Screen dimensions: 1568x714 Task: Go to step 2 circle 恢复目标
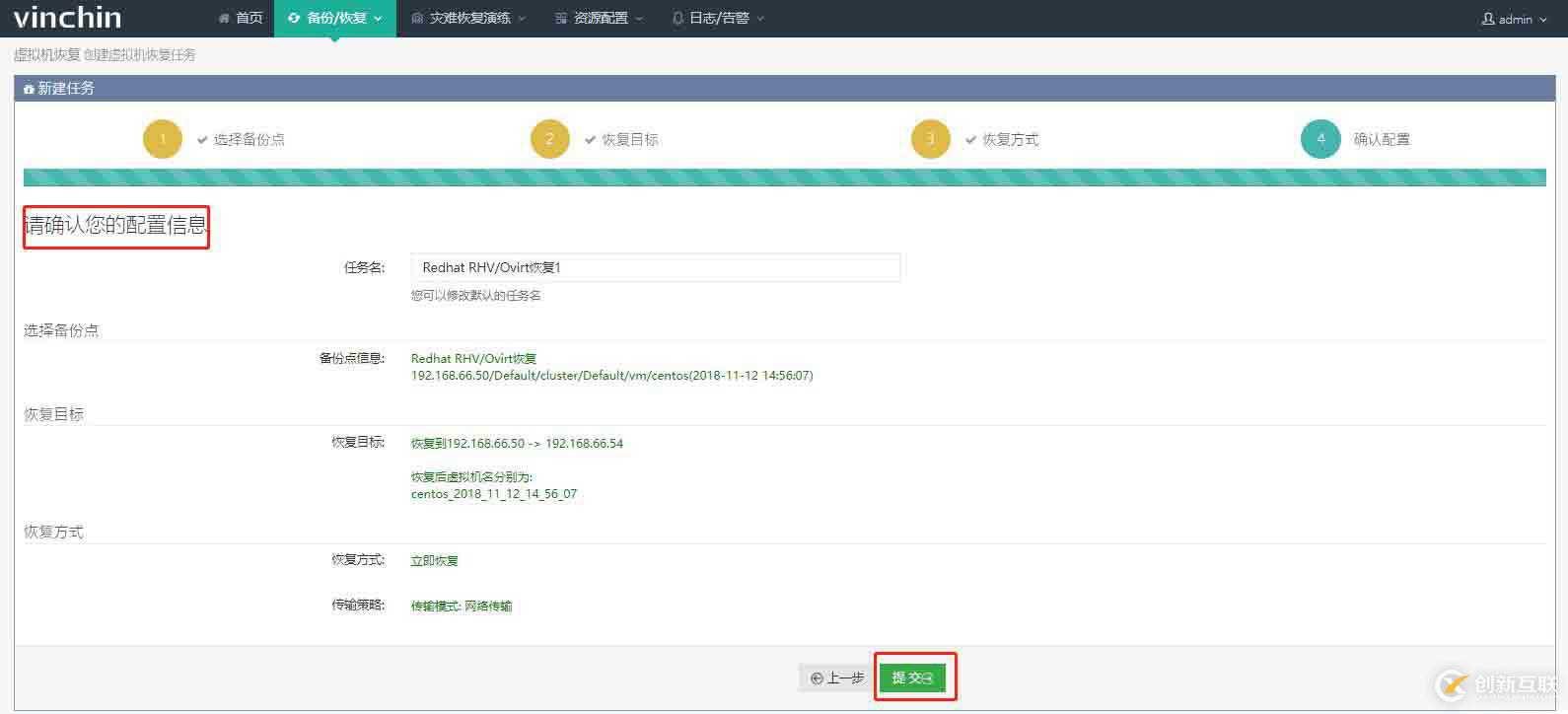point(550,139)
